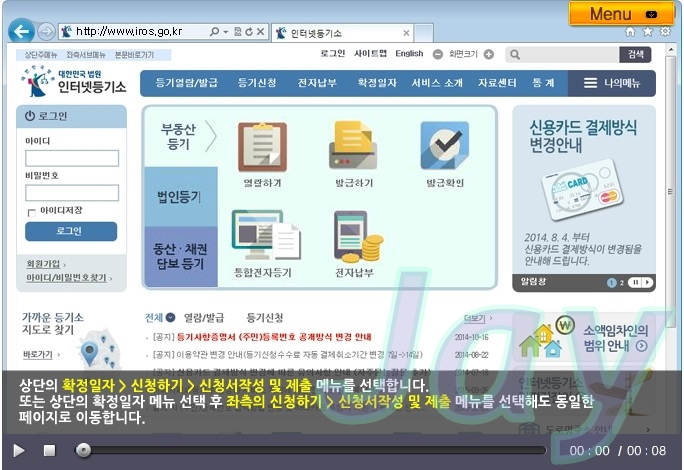Image resolution: width=684 pixels, height=470 pixels.
Task: Open the 통계 menu
Action: (543, 83)
